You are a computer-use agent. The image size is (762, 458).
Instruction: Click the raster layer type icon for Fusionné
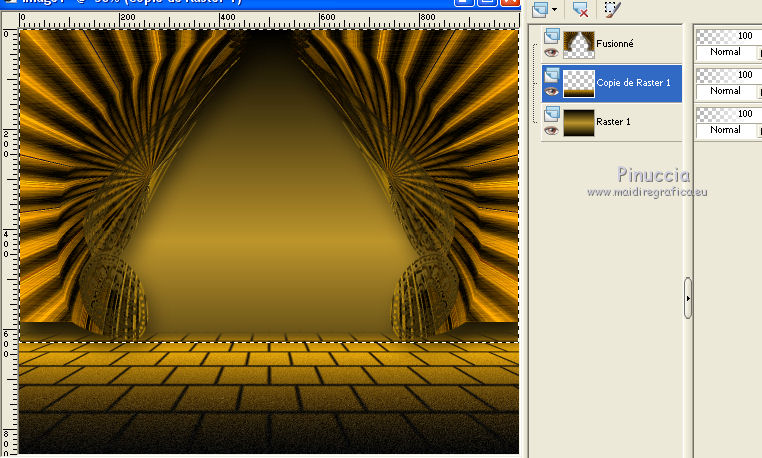552,35
